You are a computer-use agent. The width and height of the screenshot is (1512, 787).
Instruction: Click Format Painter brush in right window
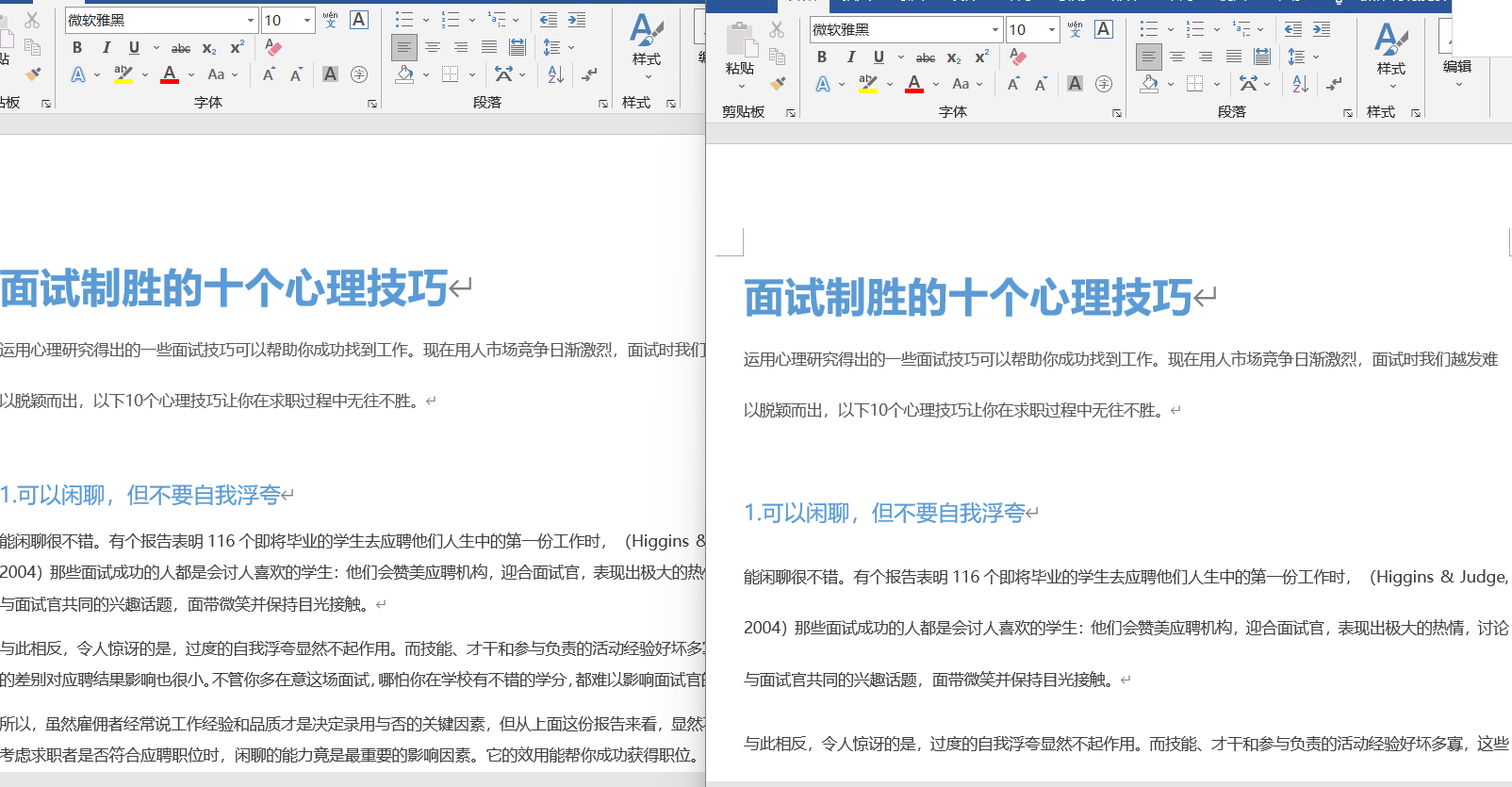pos(778,84)
